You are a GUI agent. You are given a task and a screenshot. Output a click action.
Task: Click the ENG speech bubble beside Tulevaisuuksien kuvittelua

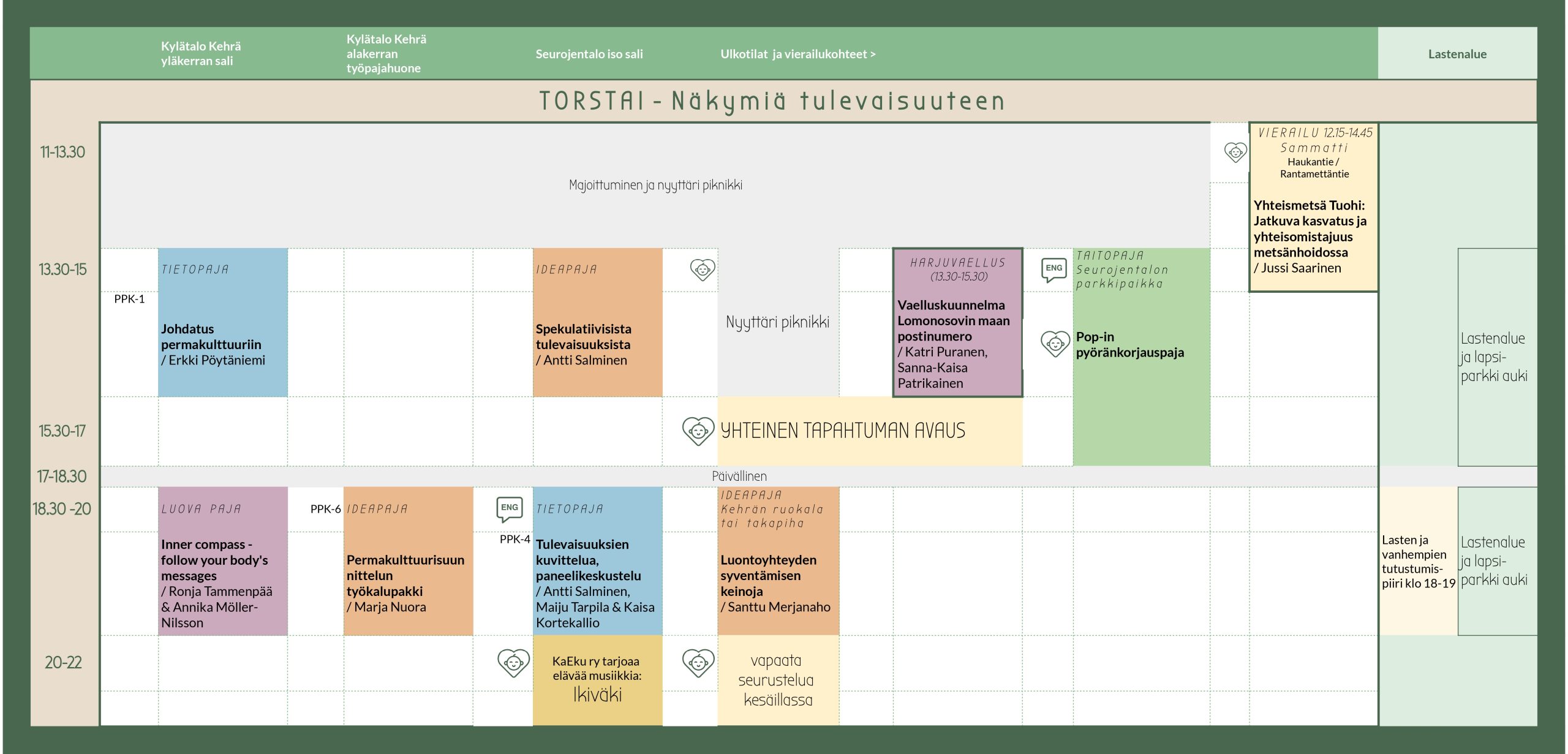click(x=510, y=508)
